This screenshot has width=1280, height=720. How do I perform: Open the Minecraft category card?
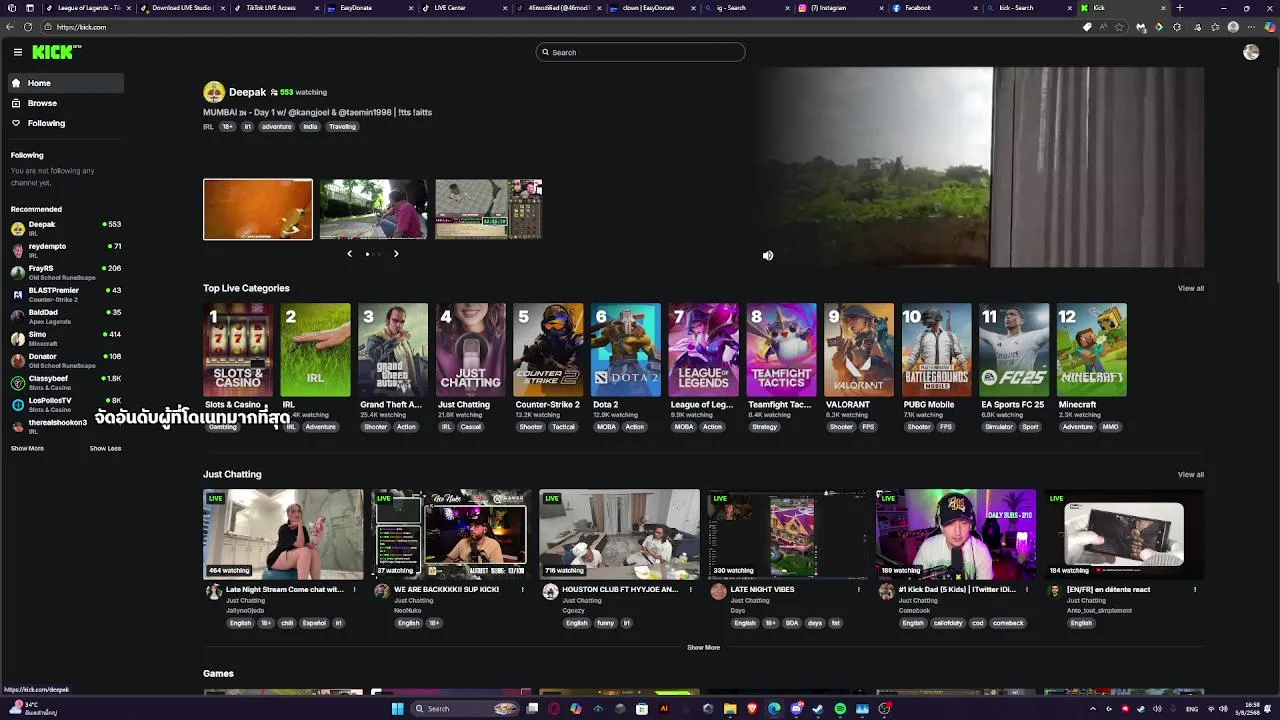click(1092, 350)
